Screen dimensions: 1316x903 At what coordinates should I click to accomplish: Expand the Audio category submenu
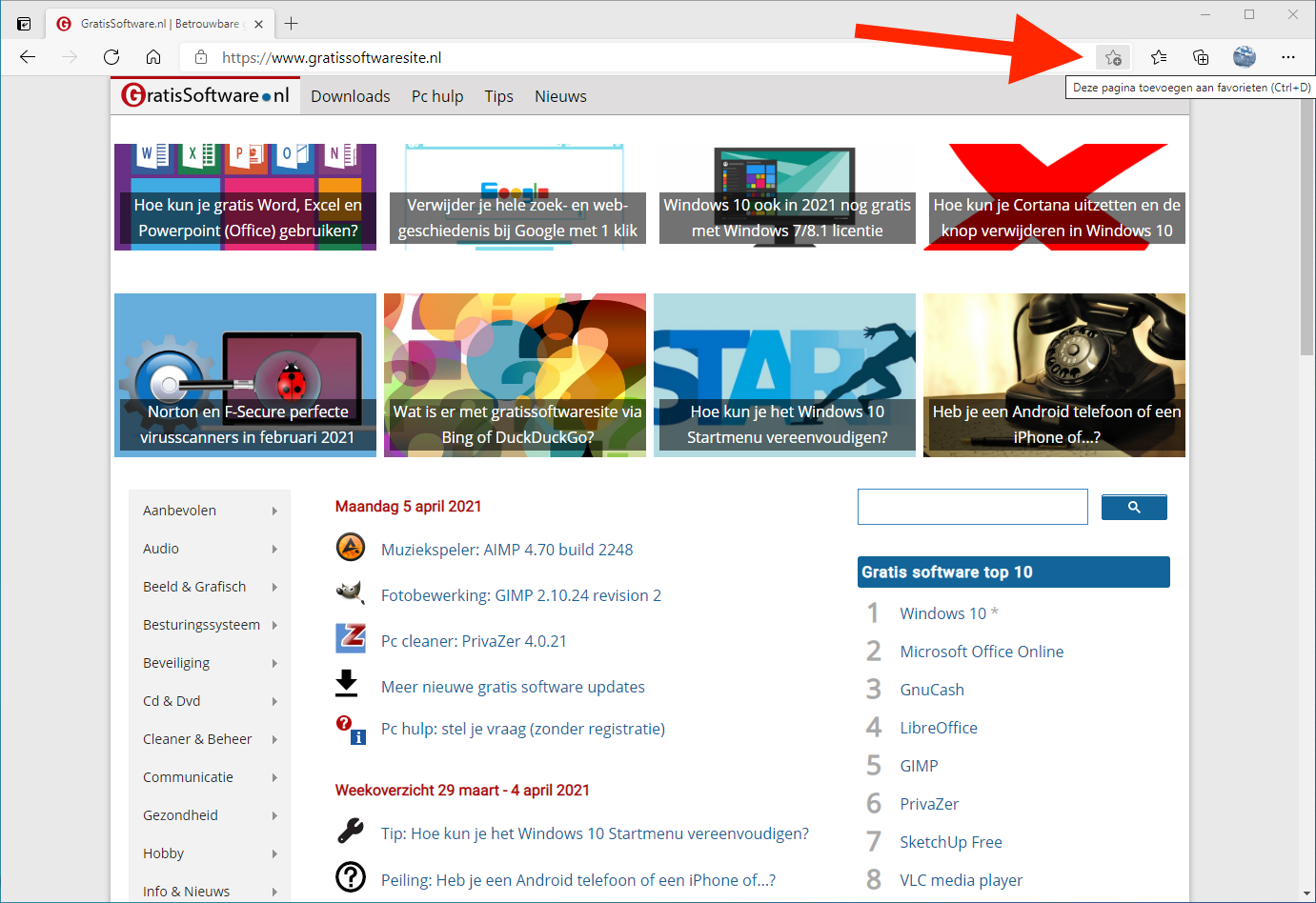click(274, 549)
